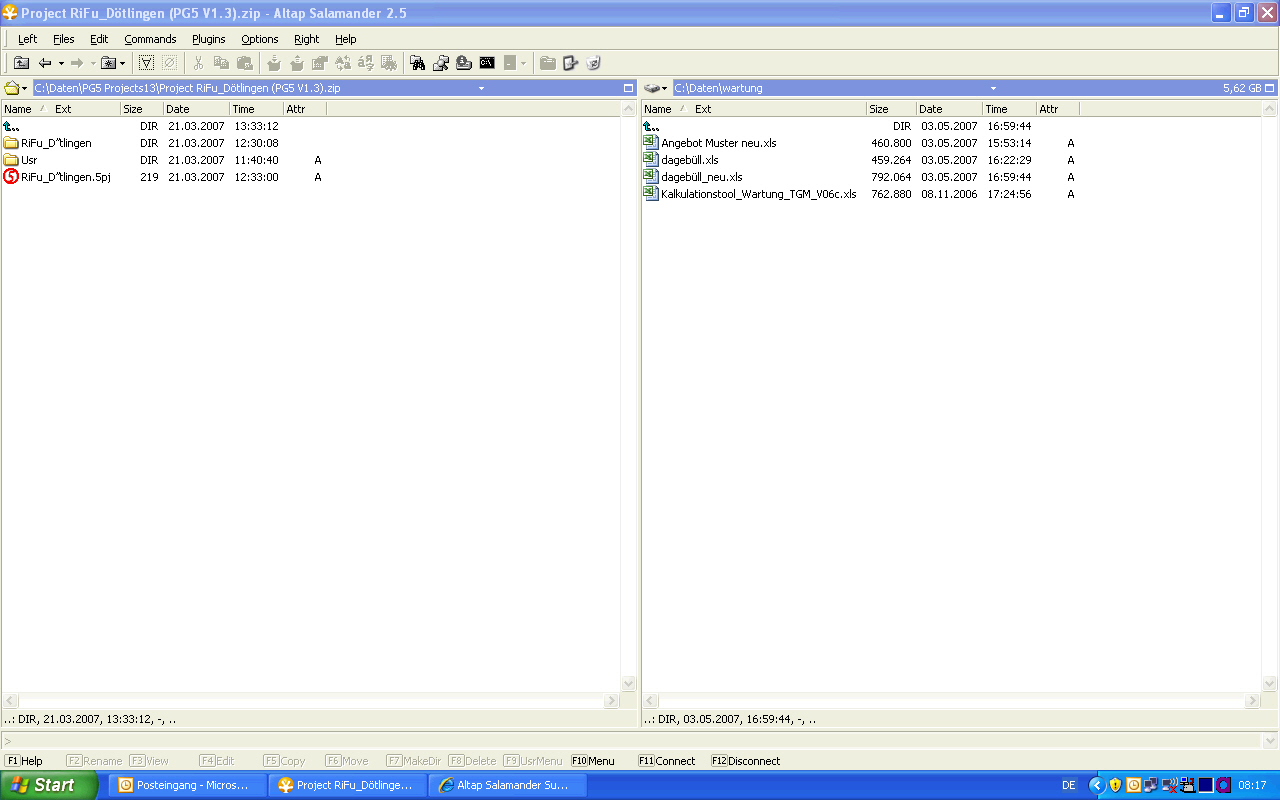Click the Windows Start button
The height and width of the screenshot is (800, 1280).
click(48, 785)
